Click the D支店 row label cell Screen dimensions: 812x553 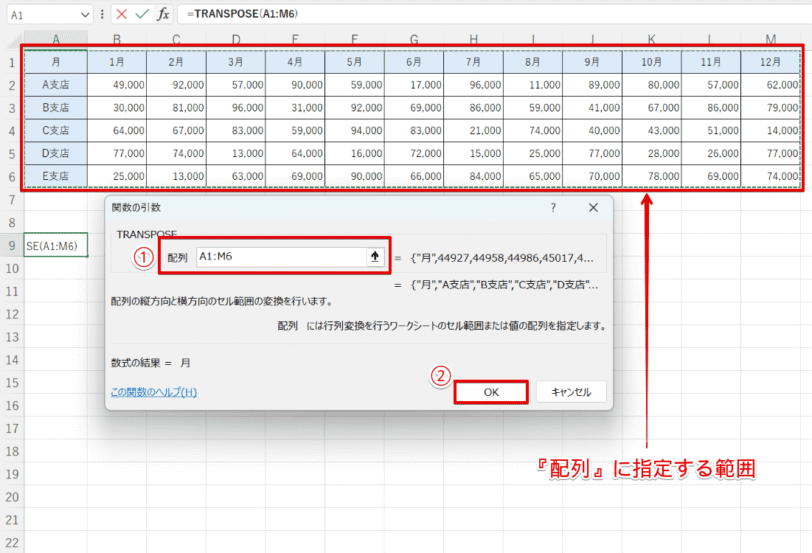[x=56, y=153]
